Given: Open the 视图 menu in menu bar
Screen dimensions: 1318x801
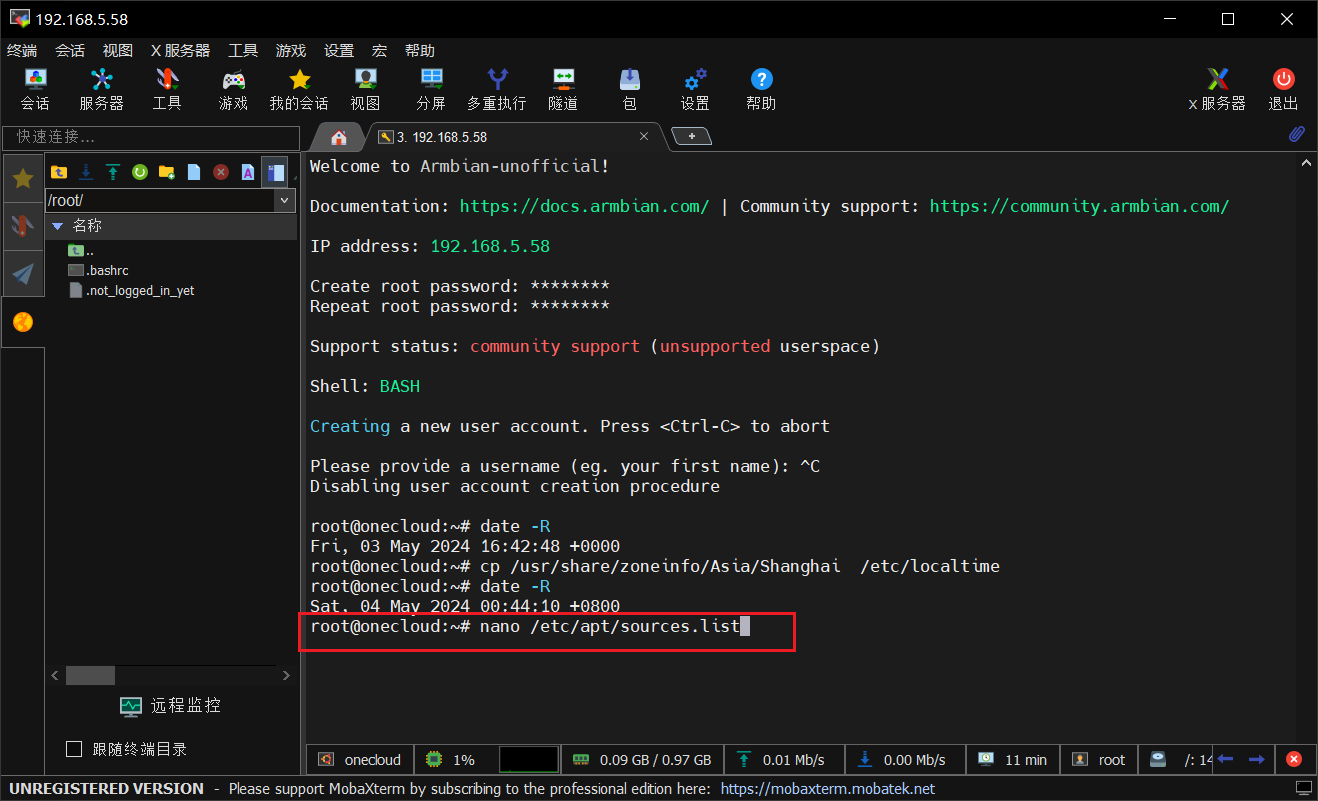Looking at the screenshot, I should (118, 50).
